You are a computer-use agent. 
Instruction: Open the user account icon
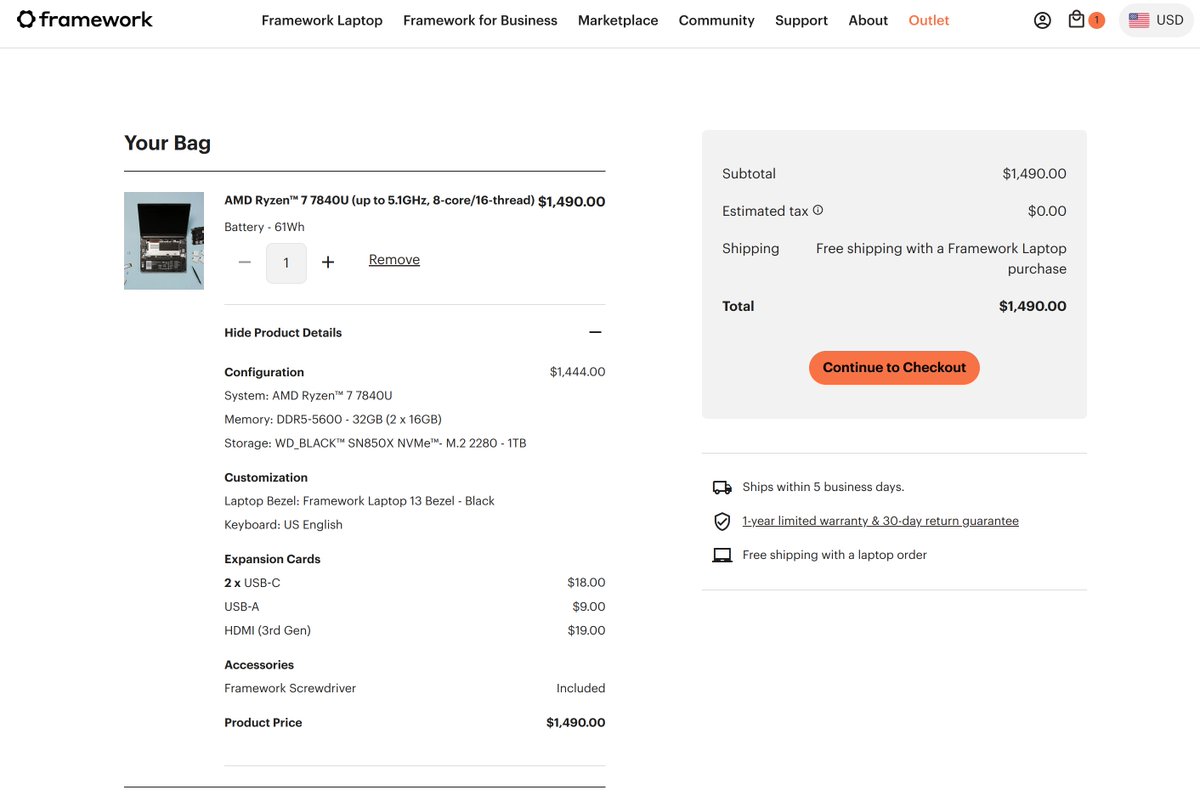pyautogui.click(x=1042, y=20)
